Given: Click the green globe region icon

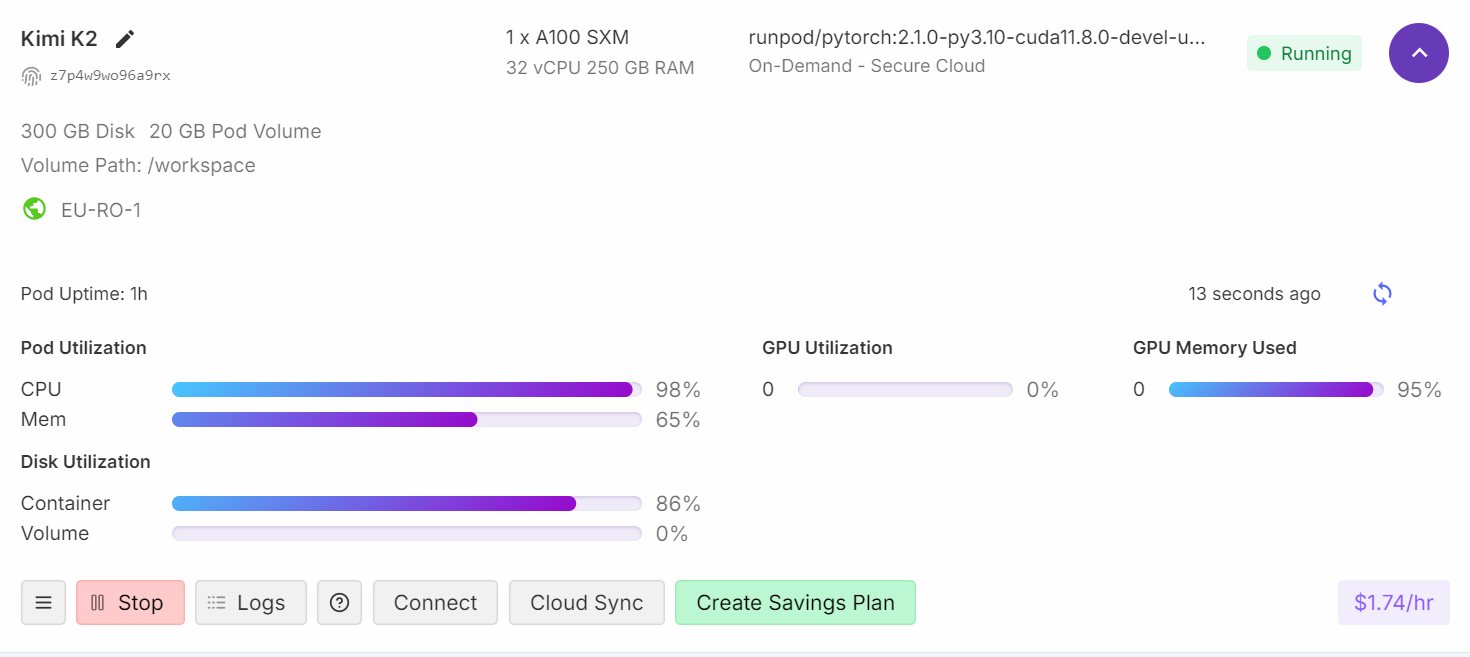Looking at the screenshot, I should click(34, 209).
